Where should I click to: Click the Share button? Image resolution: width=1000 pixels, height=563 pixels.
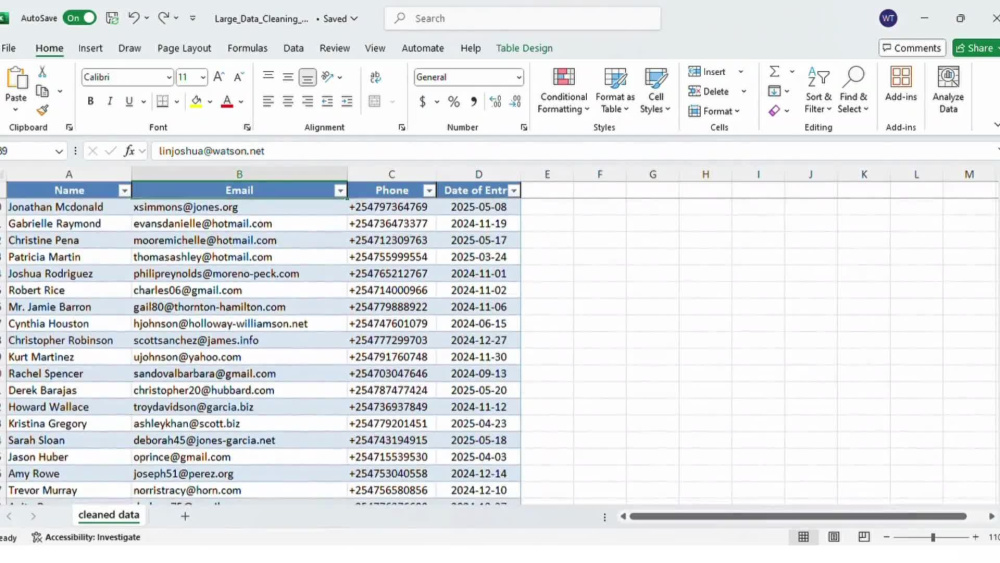click(976, 48)
